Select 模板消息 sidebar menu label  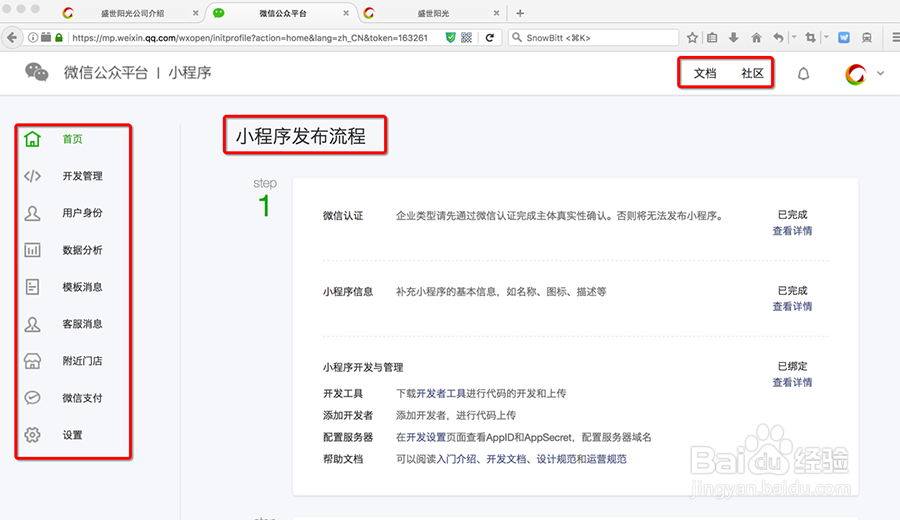82,287
